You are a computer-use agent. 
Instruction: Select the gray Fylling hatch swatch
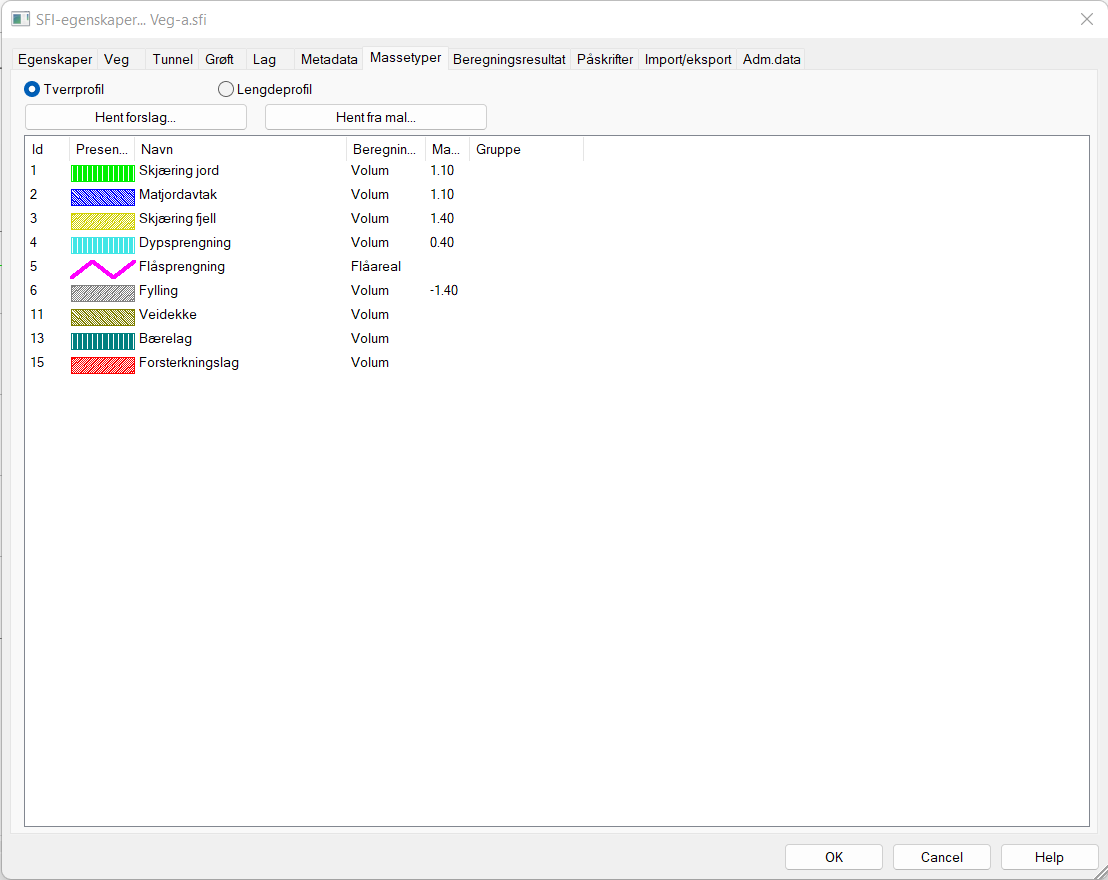102,292
